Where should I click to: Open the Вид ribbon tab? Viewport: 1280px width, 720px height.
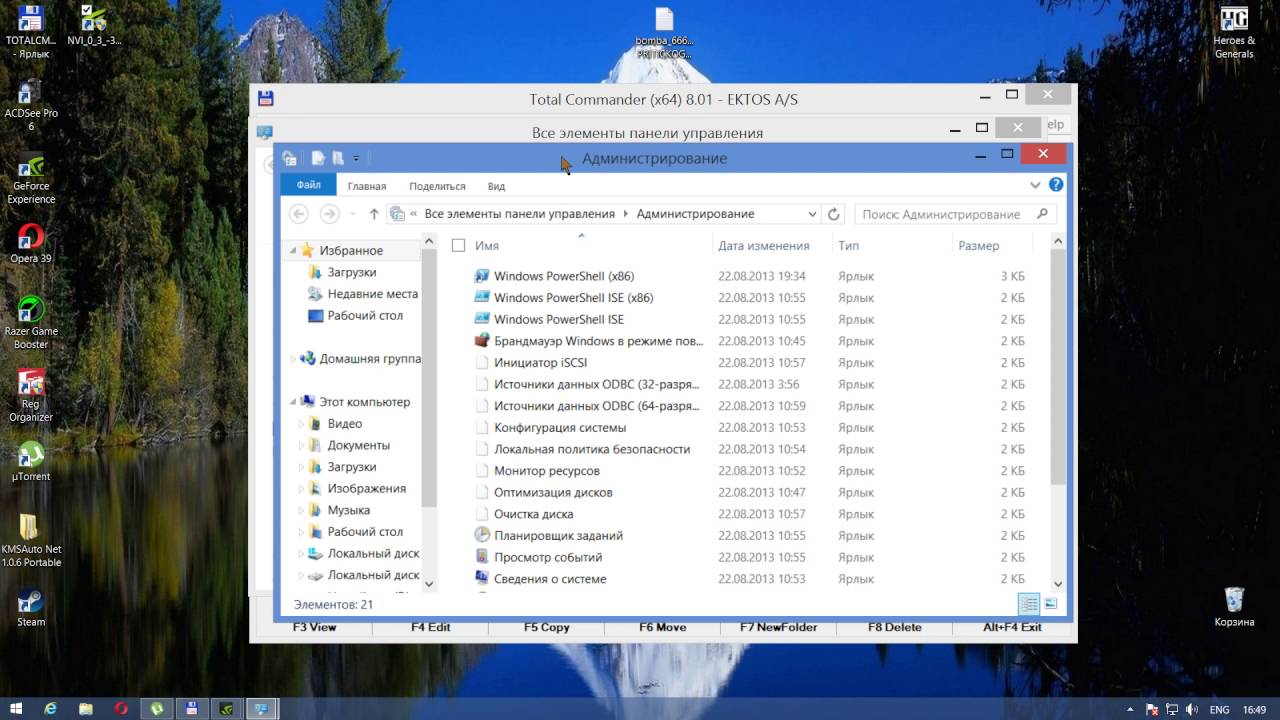496,186
